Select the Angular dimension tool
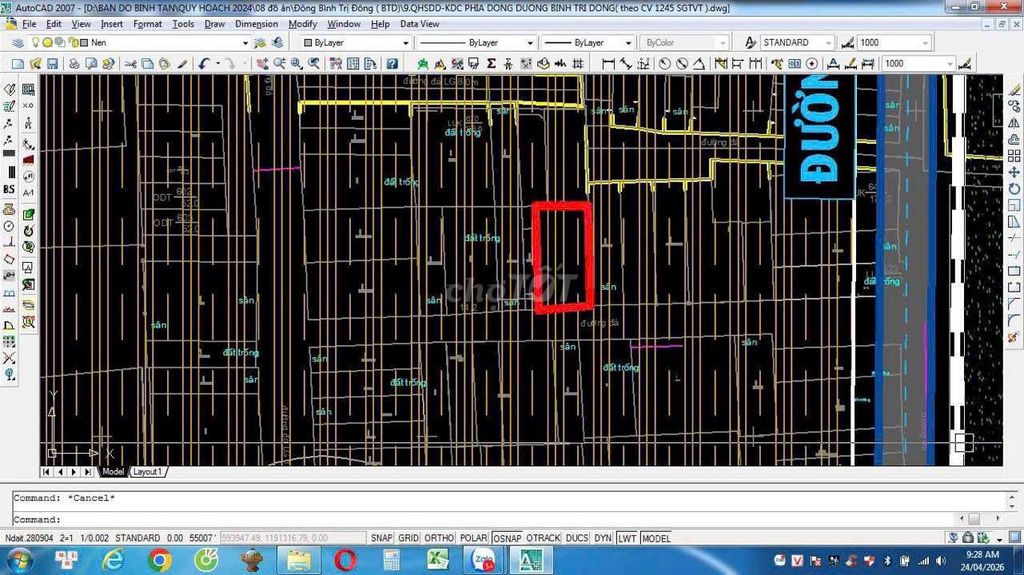Screen dimensions: 1024x575 click(699, 63)
